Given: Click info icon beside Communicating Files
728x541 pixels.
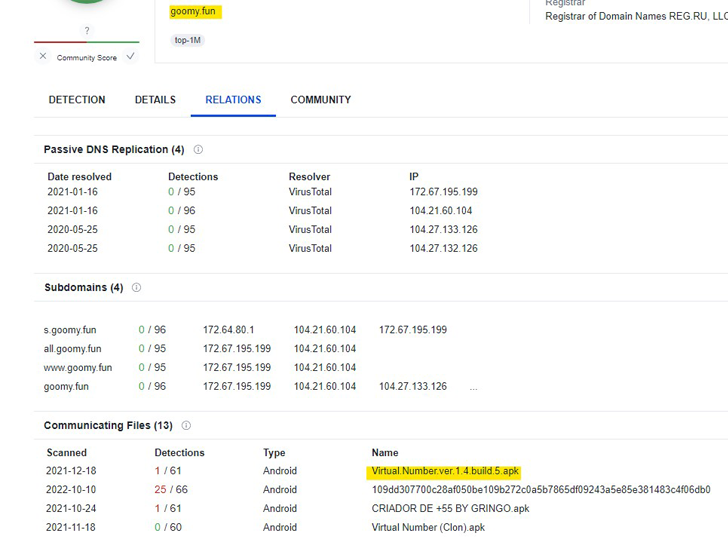Looking at the screenshot, I should click(186, 426).
